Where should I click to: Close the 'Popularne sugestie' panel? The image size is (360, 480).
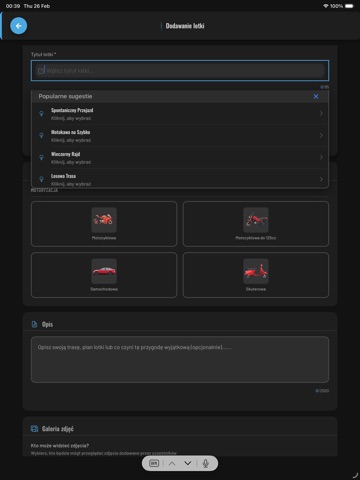click(316, 96)
